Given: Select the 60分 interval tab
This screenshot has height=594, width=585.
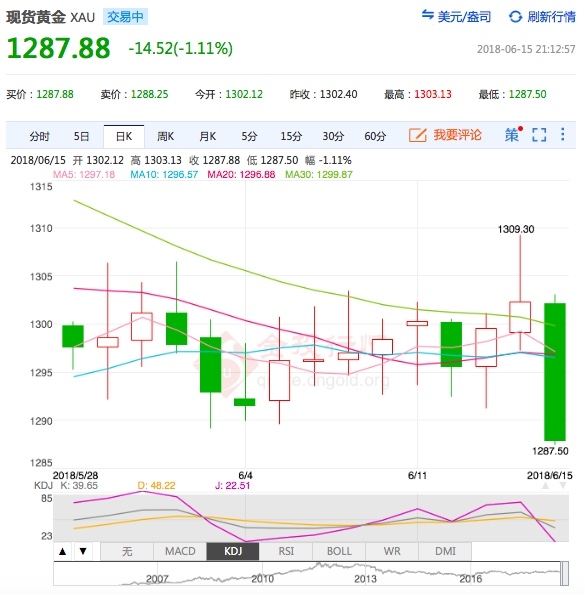Looking at the screenshot, I should 375,136.
